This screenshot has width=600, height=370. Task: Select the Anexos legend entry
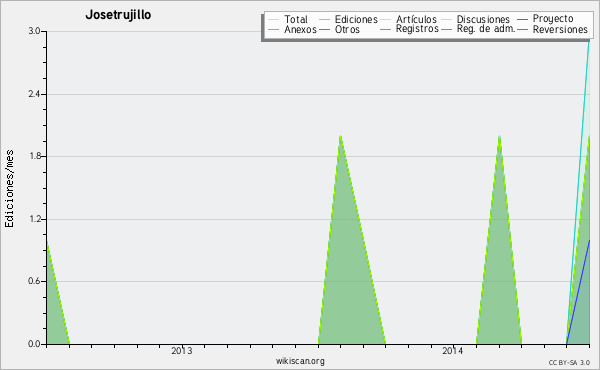click(x=300, y=29)
